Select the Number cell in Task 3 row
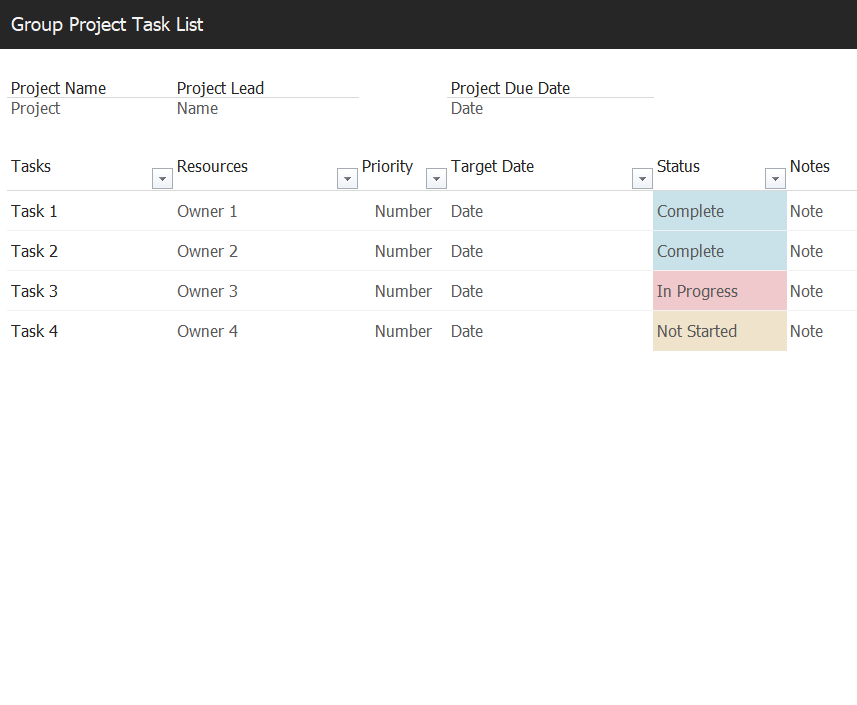The width and height of the screenshot is (857, 705). [403, 291]
